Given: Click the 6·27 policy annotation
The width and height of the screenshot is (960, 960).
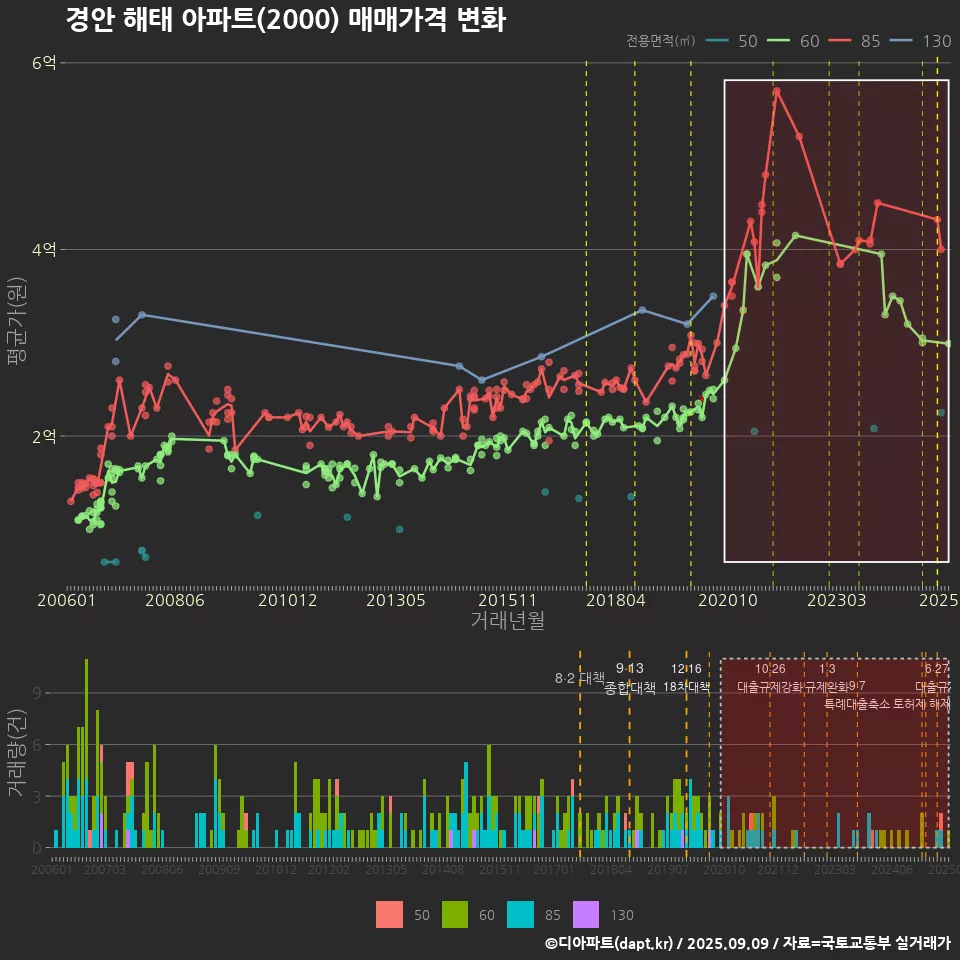Looking at the screenshot, I should pos(936,669).
